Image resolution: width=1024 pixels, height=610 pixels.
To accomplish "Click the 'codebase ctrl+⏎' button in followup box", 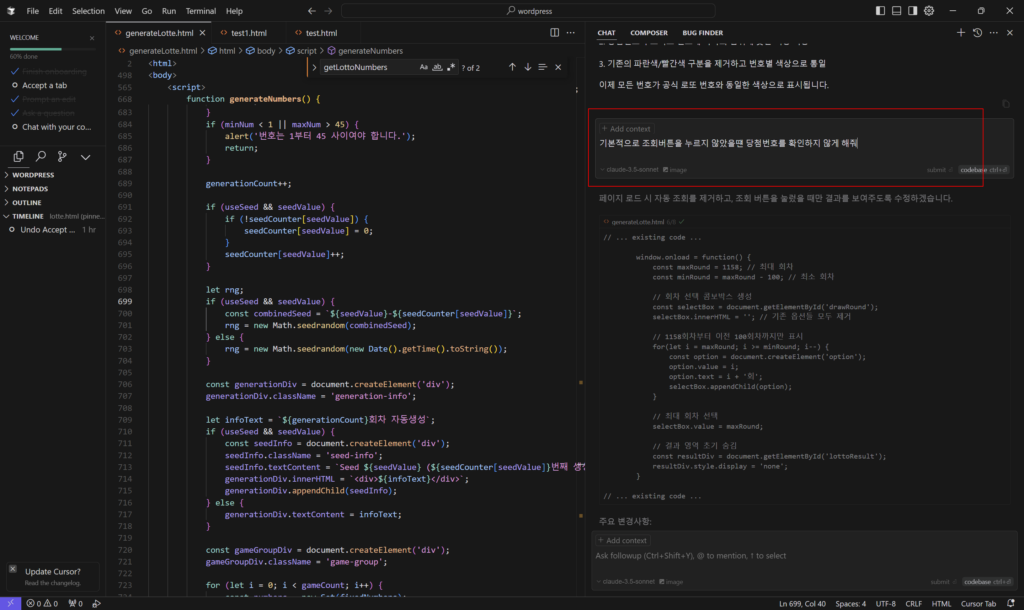I will (987, 581).
